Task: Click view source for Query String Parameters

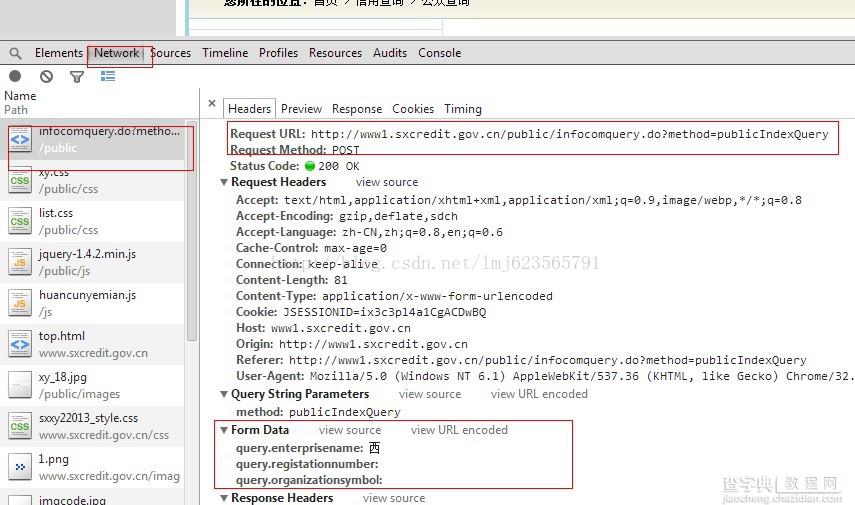Action: pyautogui.click(x=430, y=394)
